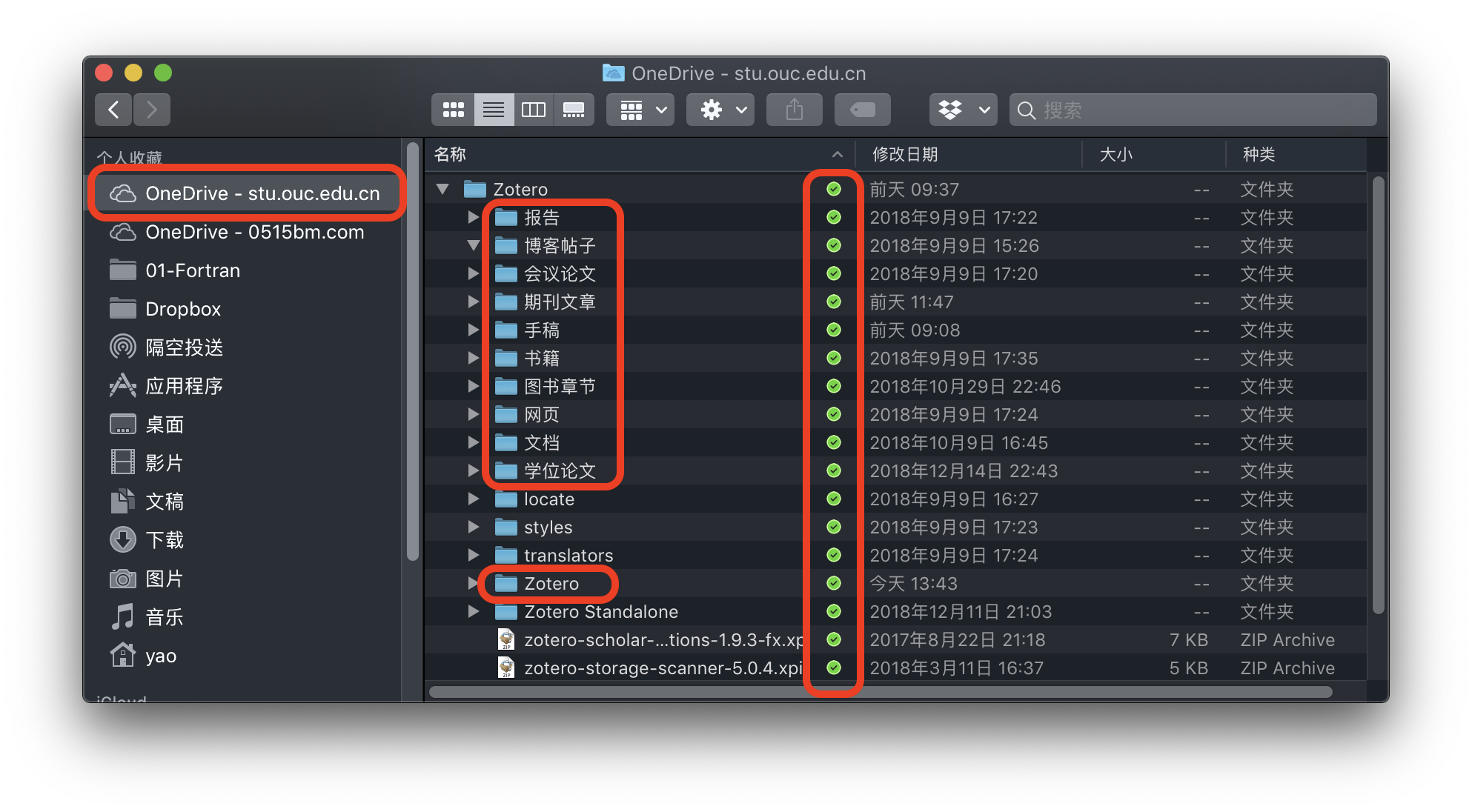Expand the 文档 folder

click(x=474, y=442)
